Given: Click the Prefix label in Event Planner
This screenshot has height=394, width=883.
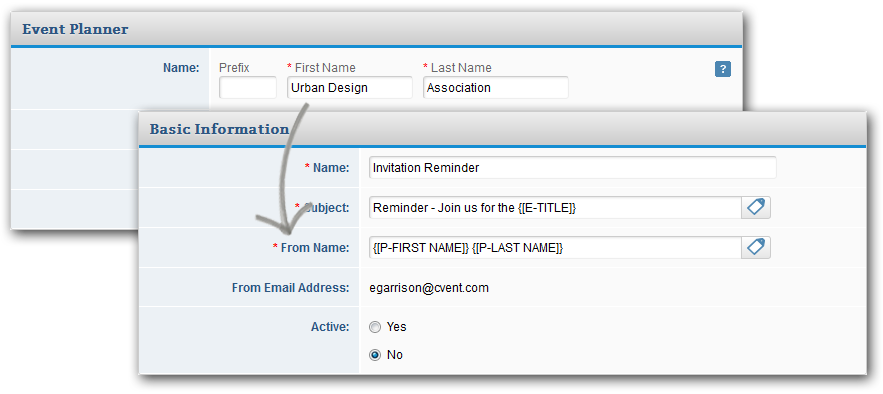Looking at the screenshot, I should click(234, 68).
